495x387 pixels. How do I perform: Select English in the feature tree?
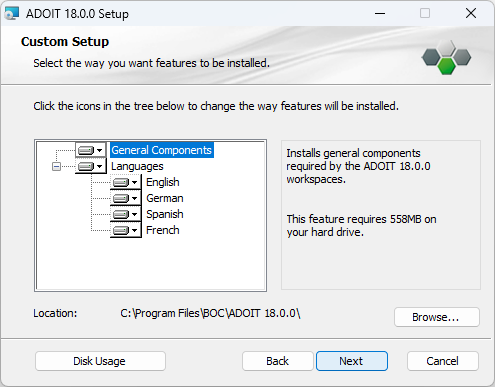point(163,182)
